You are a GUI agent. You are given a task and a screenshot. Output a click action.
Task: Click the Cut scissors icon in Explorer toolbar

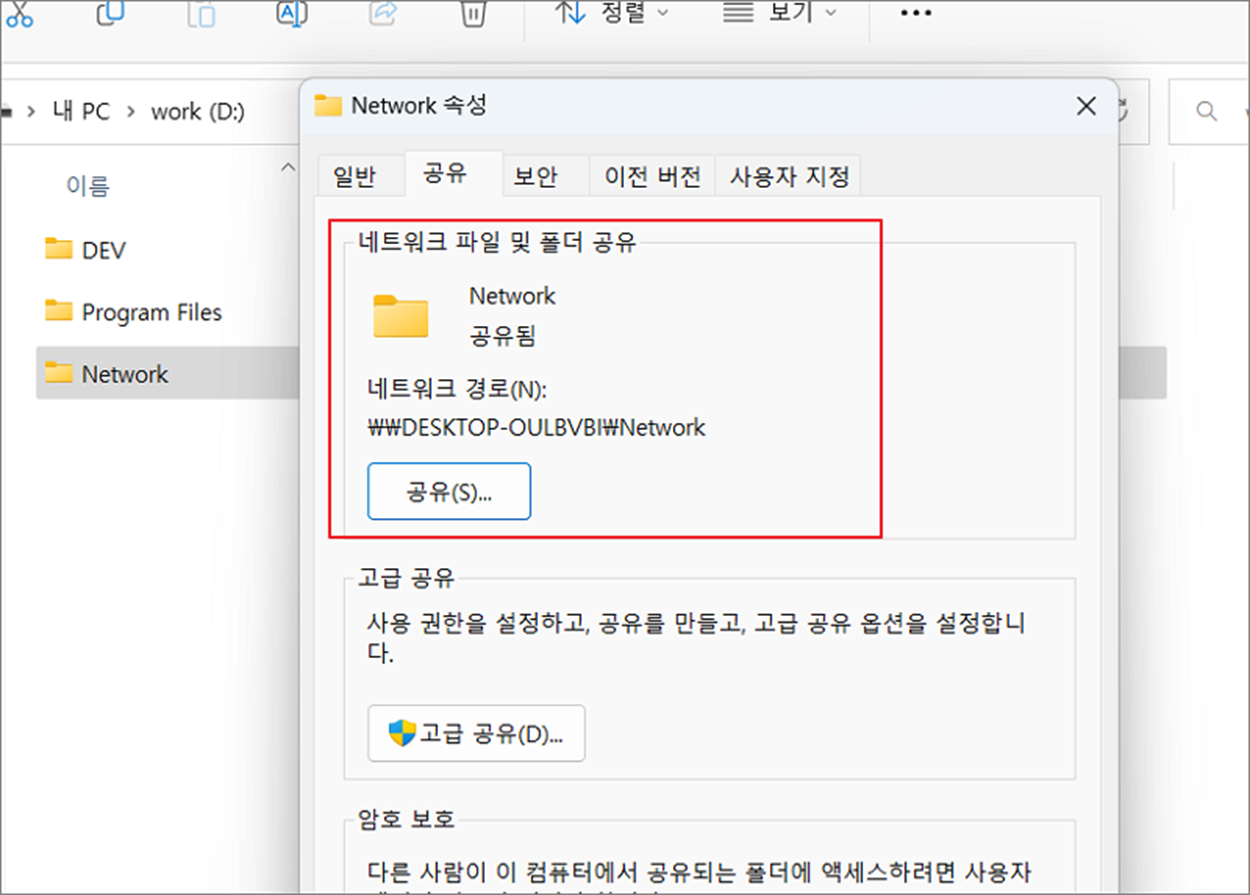(x=18, y=14)
